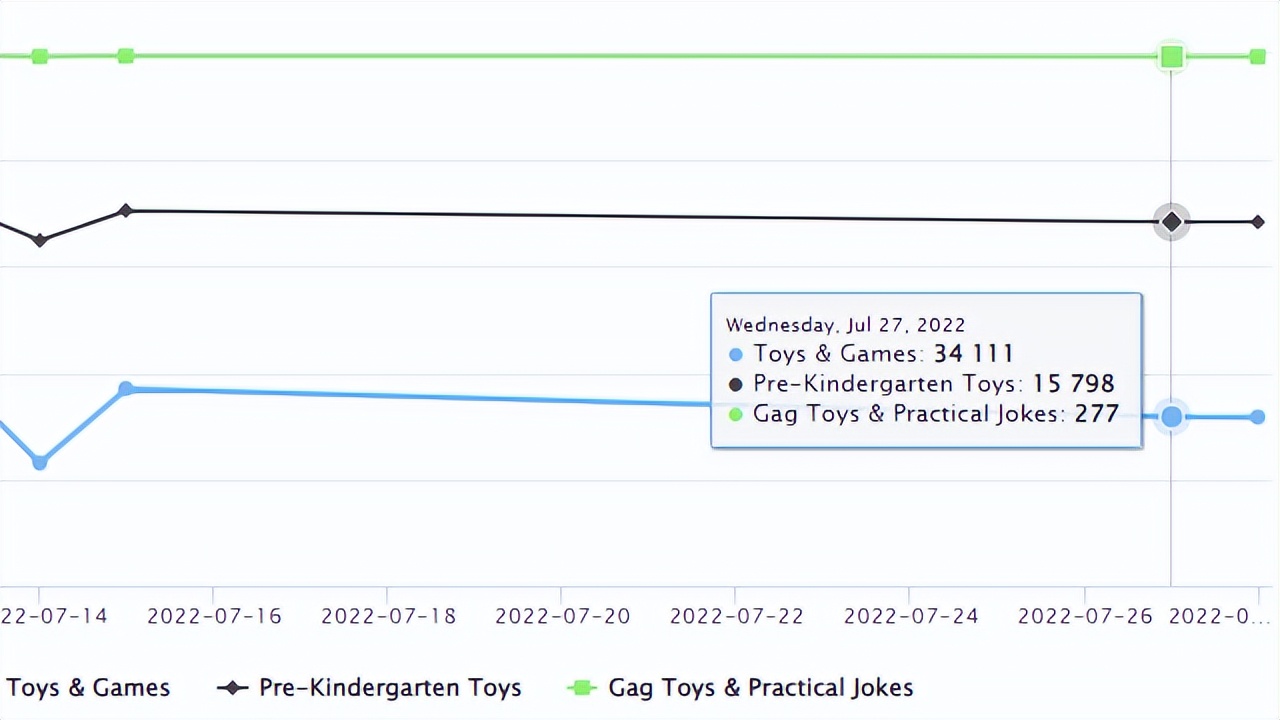Select the 2022-07-20 date label on the axis
Image resolution: width=1280 pixels, height=720 pixels.
coord(562,616)
